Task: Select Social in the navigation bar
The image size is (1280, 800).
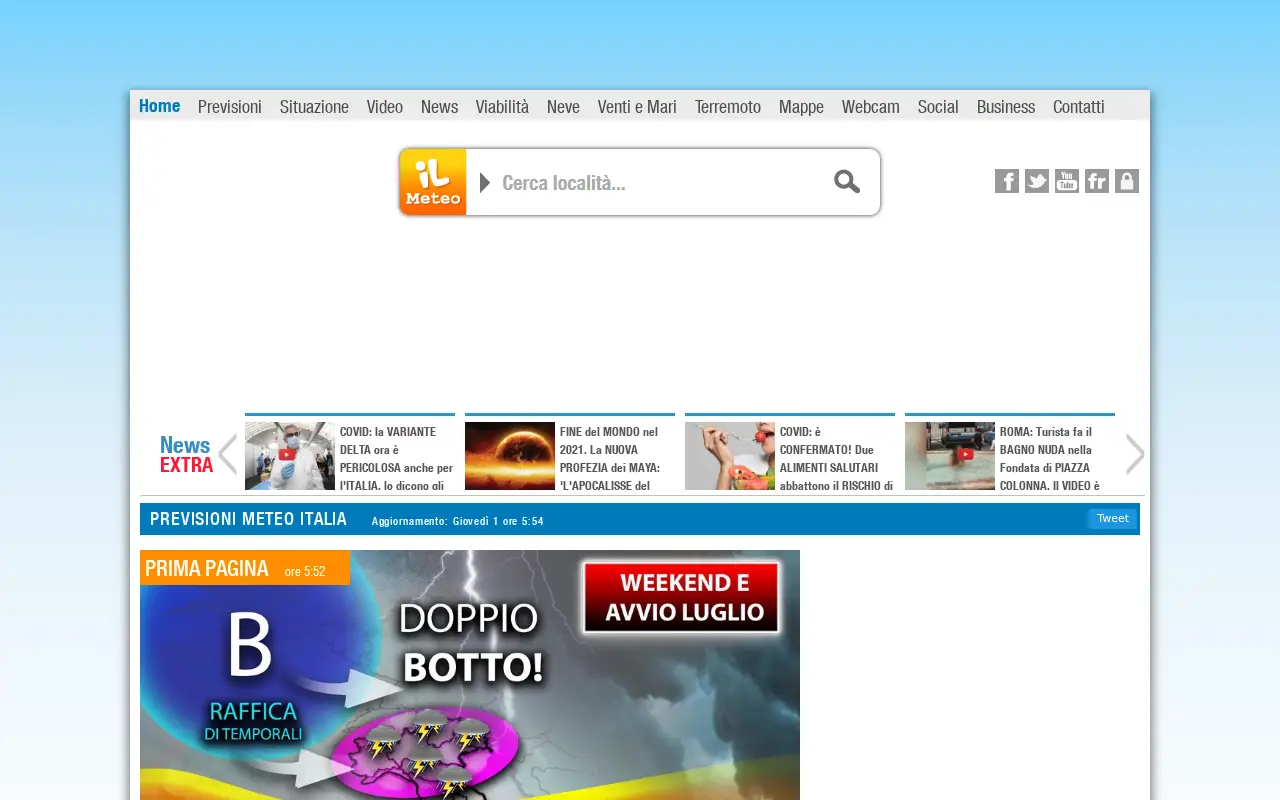Action: 938,107
